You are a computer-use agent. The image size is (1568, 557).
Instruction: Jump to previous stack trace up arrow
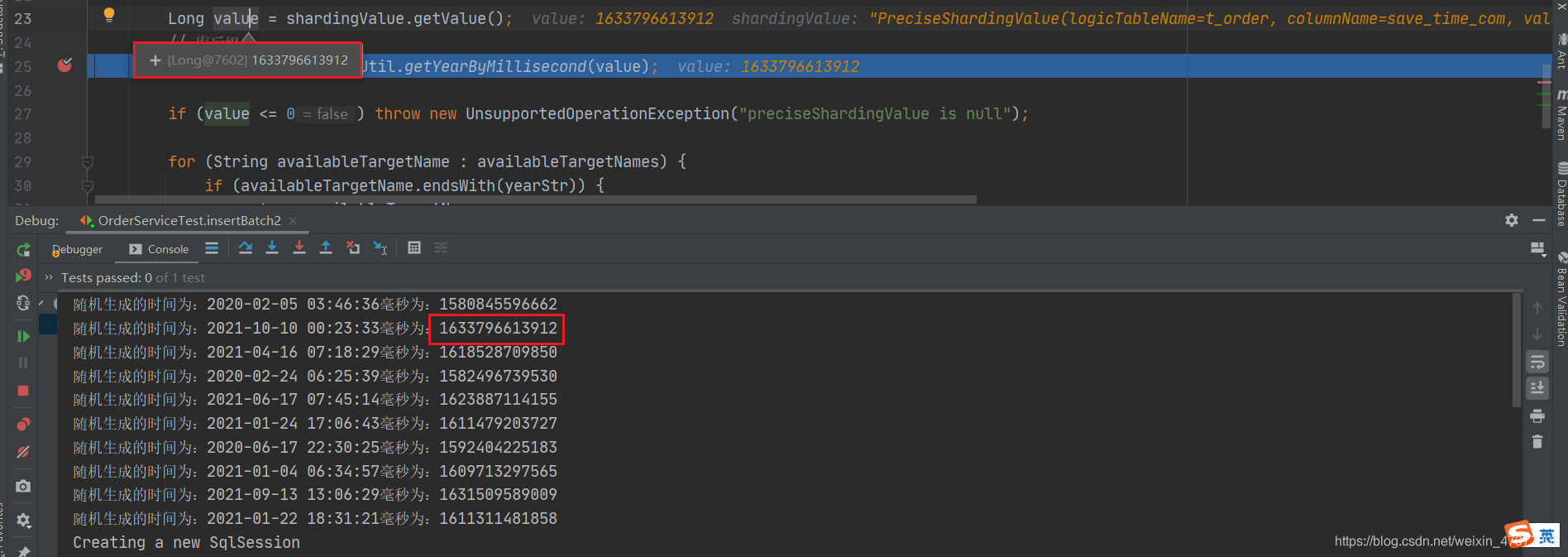(x=1537, y=308)
